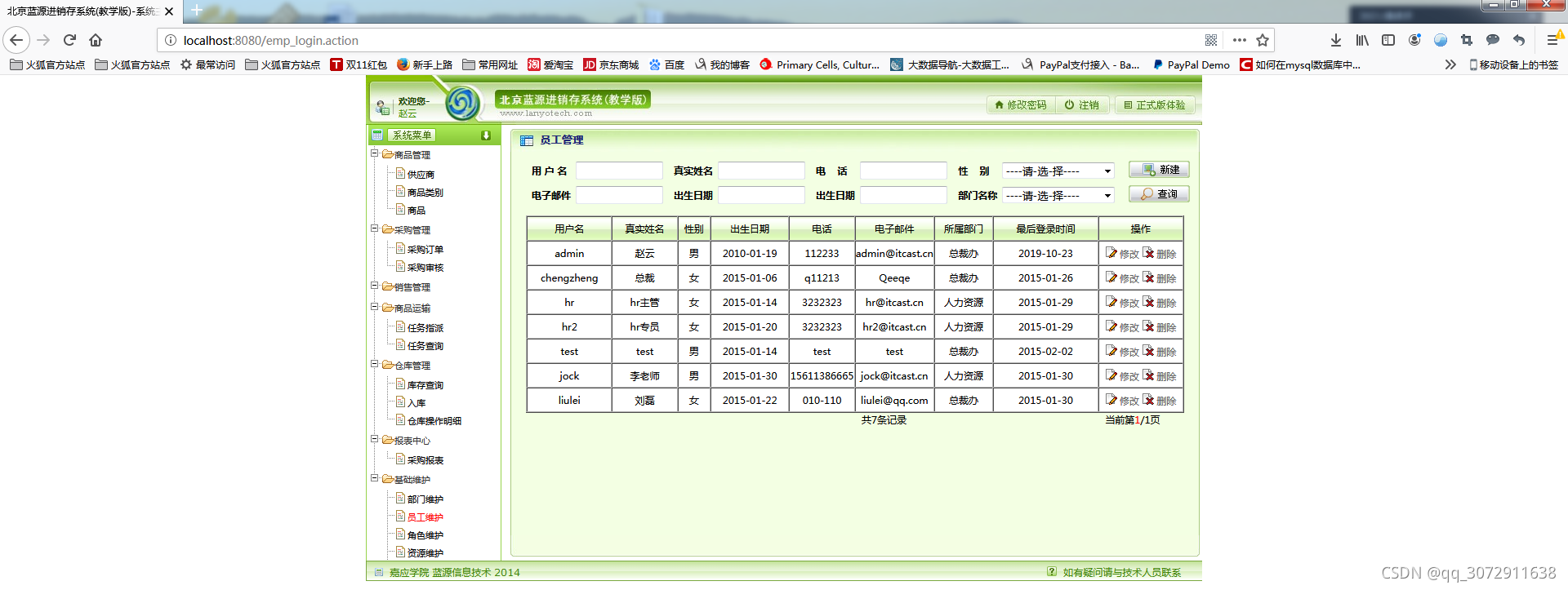Collapse the 报表中心 tree node
1568x590 pixels.
pos(375,439)
